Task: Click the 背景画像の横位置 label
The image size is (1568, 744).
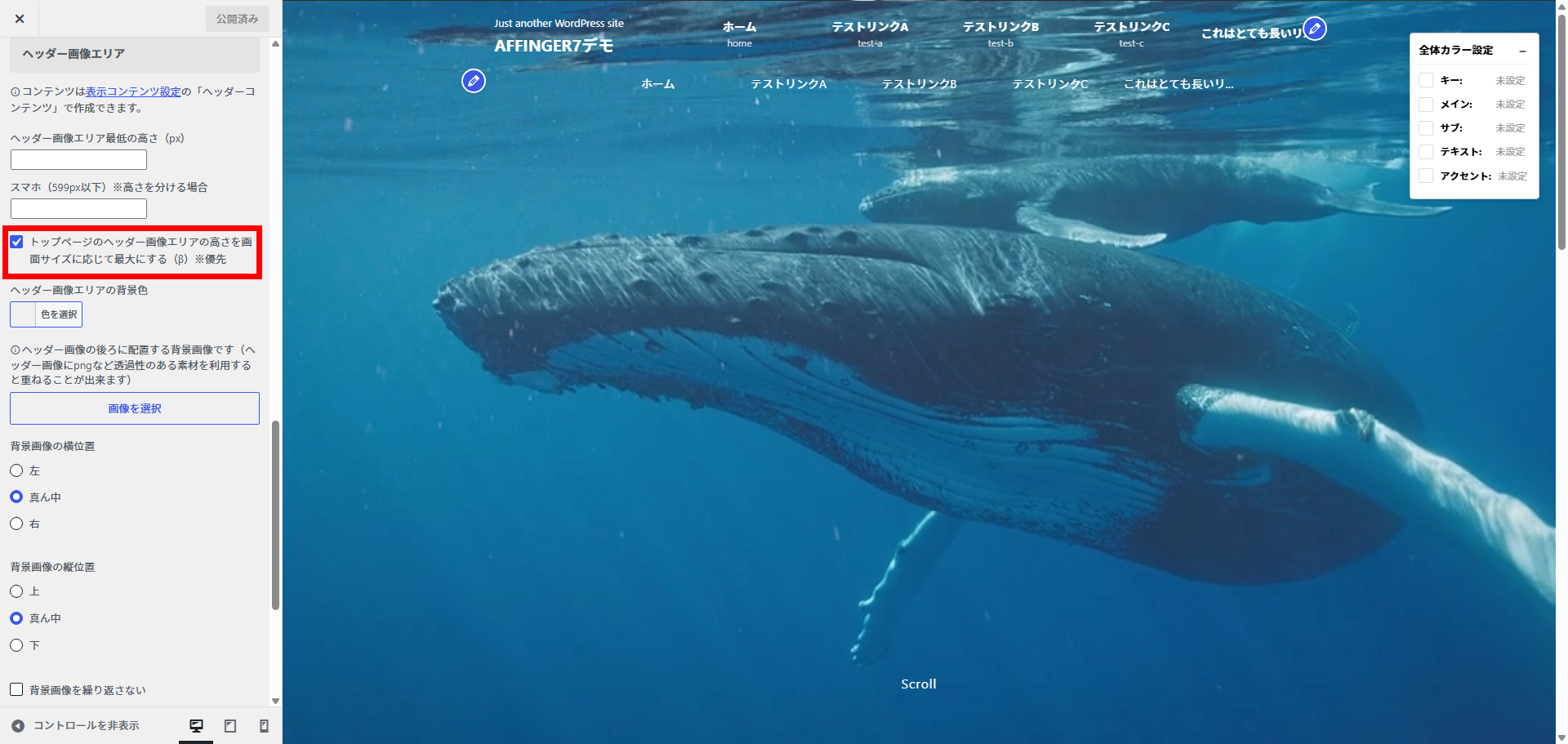Action: pos(52,446)
